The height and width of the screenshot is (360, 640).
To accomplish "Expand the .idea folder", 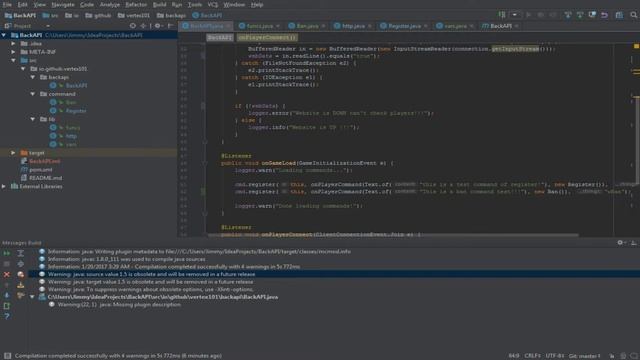I will click(x=13, y=43).
